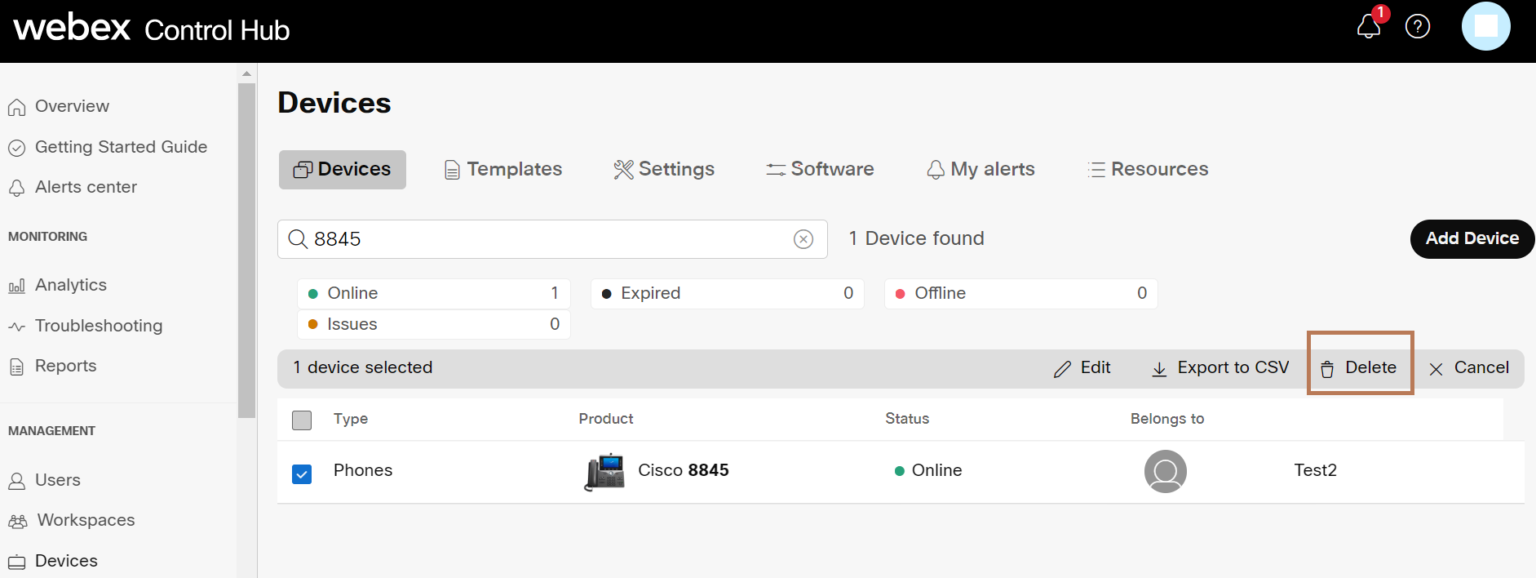Click Export to CSV text
This screenshot has height=578, width=1536.
pyautogui.click(x=1233, y=367)
